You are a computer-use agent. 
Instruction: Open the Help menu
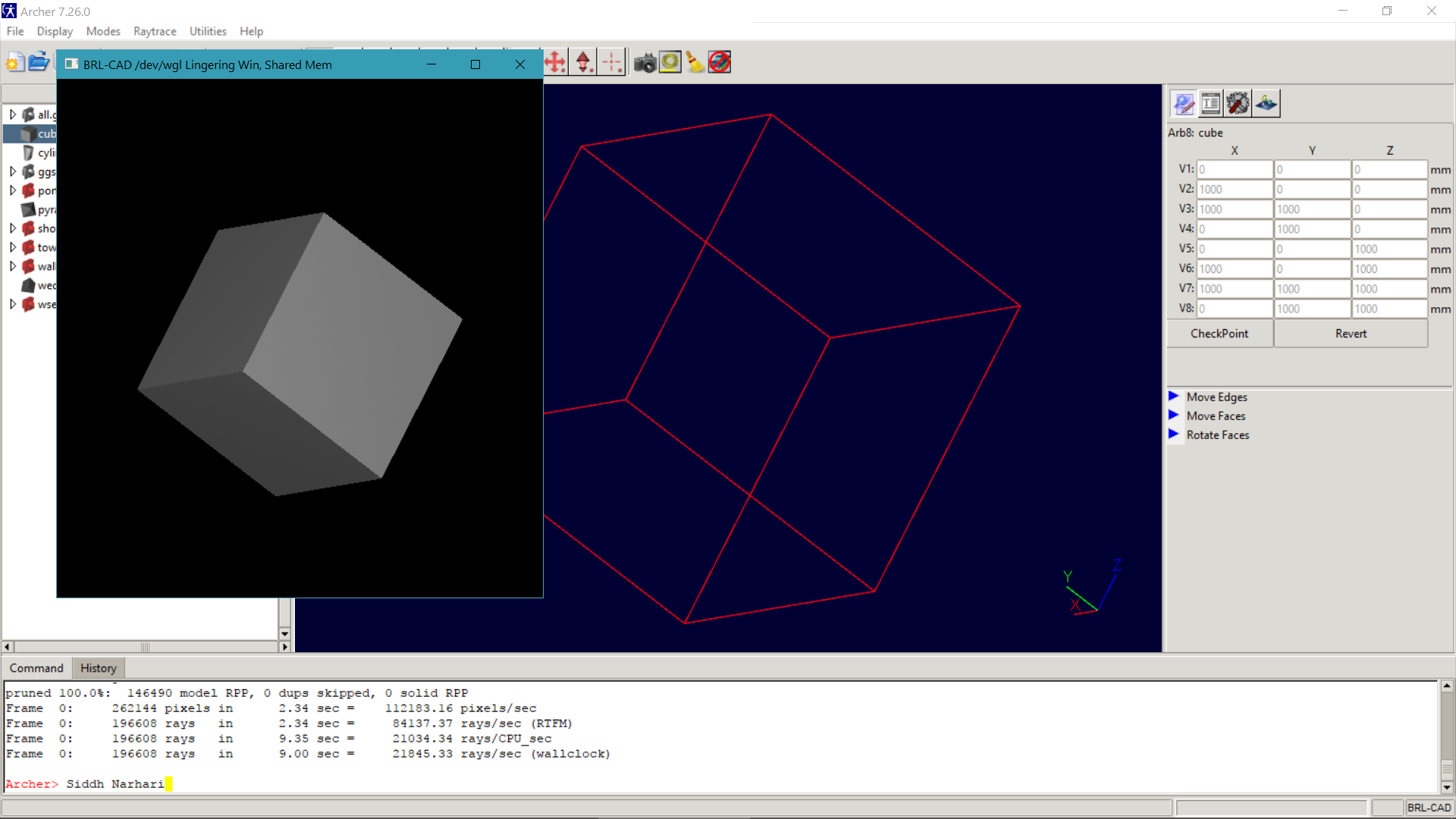click(x=251, y=31)
